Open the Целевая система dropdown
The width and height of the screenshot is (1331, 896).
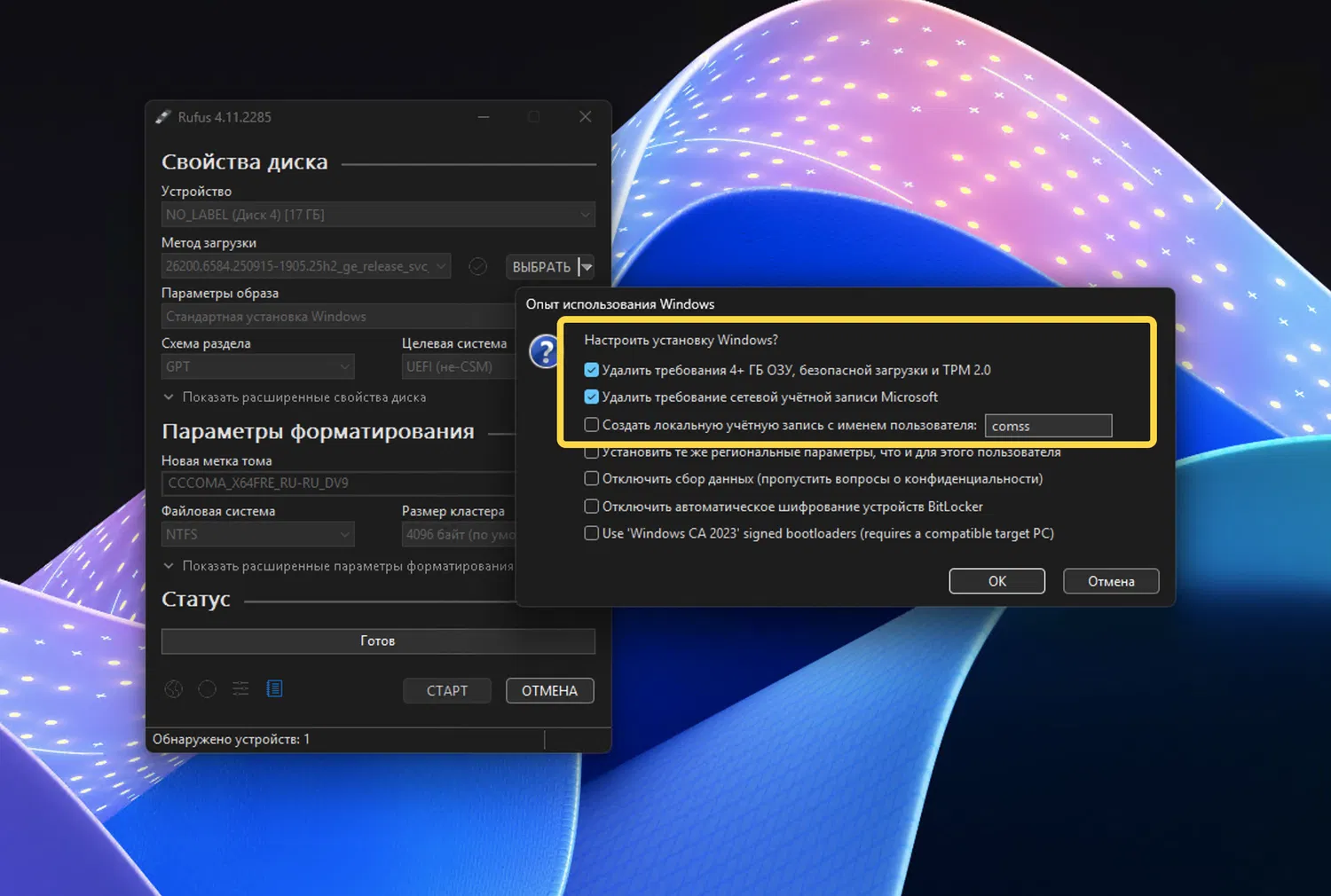click(459, 366)
